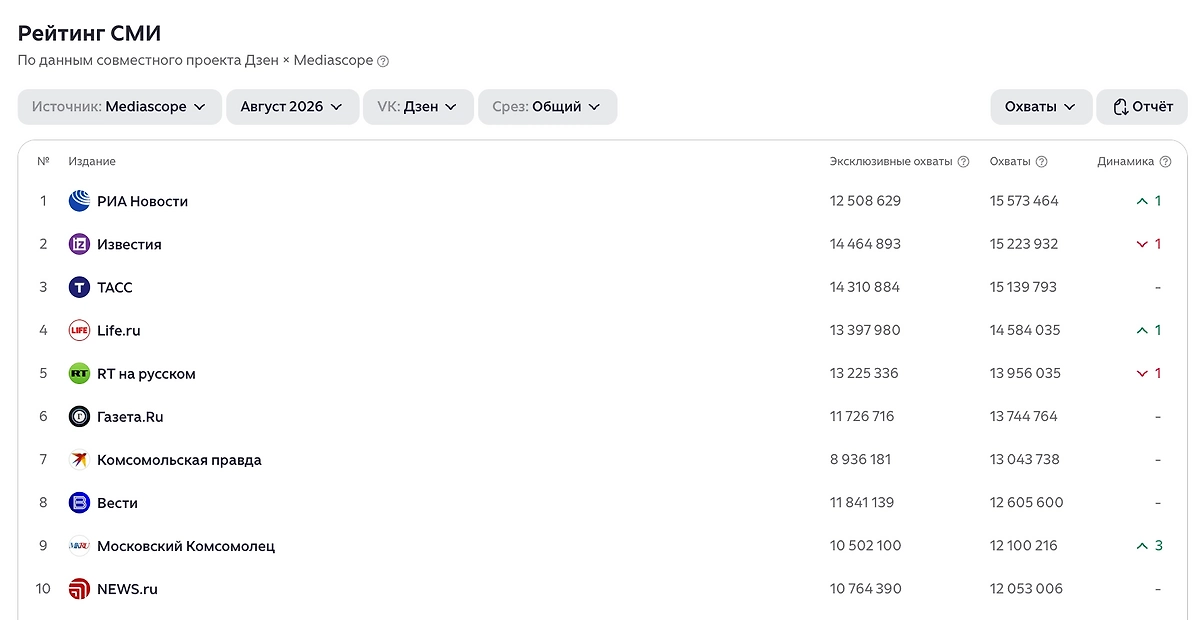The height and width of the screenshot is (620, 1200).
Task: Open Газета.Ru publication link
Action: 130,417
